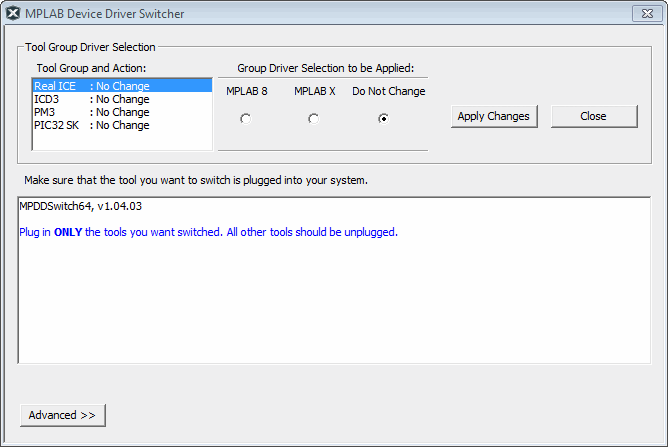Close the window using the title bar X
Viewport: 668px width, 447px height.
click(644, 14)
